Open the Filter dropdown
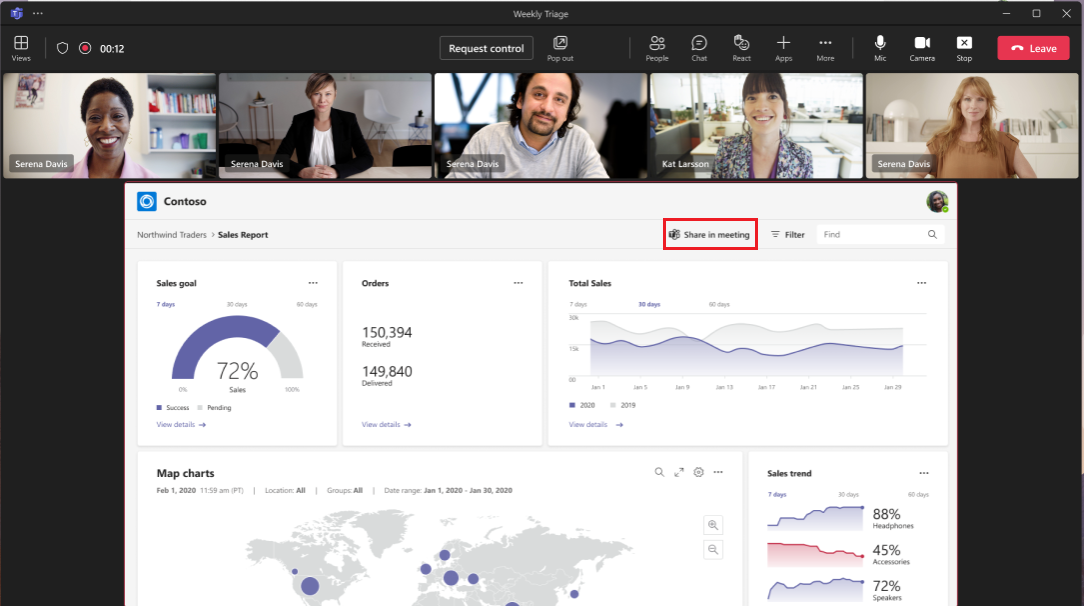 coord(789,234)
